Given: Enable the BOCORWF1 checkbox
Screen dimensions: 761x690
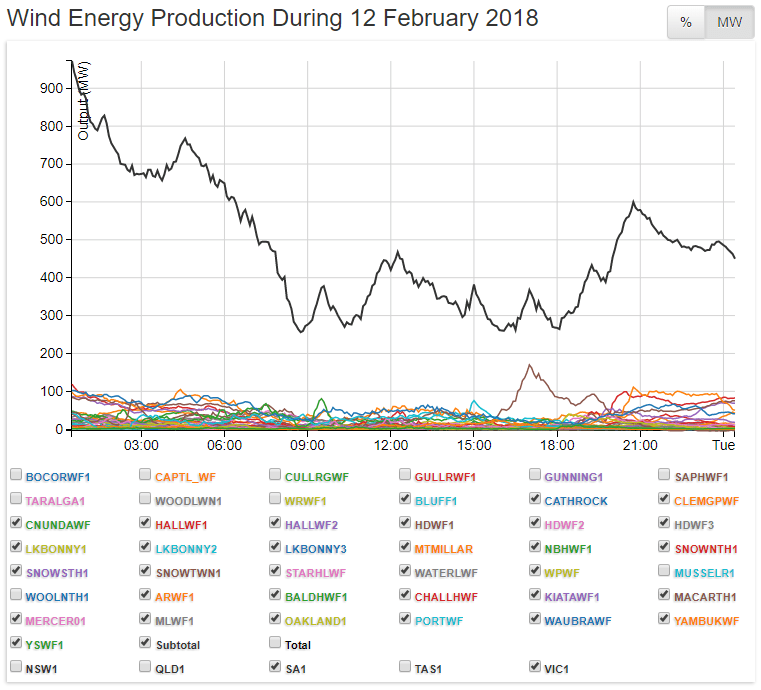Looking at the screenshot, I should (16, 475).
